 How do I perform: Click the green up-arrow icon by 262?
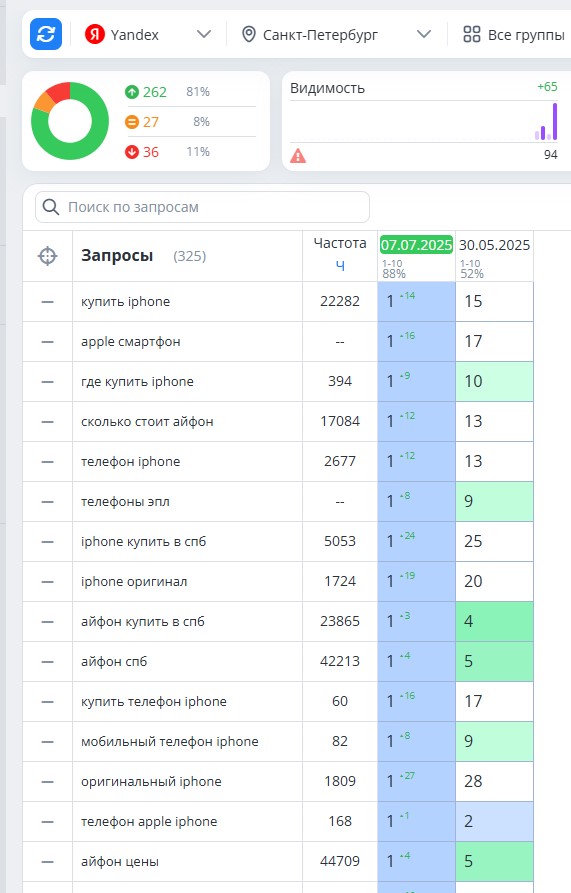(x=132, y=92)
